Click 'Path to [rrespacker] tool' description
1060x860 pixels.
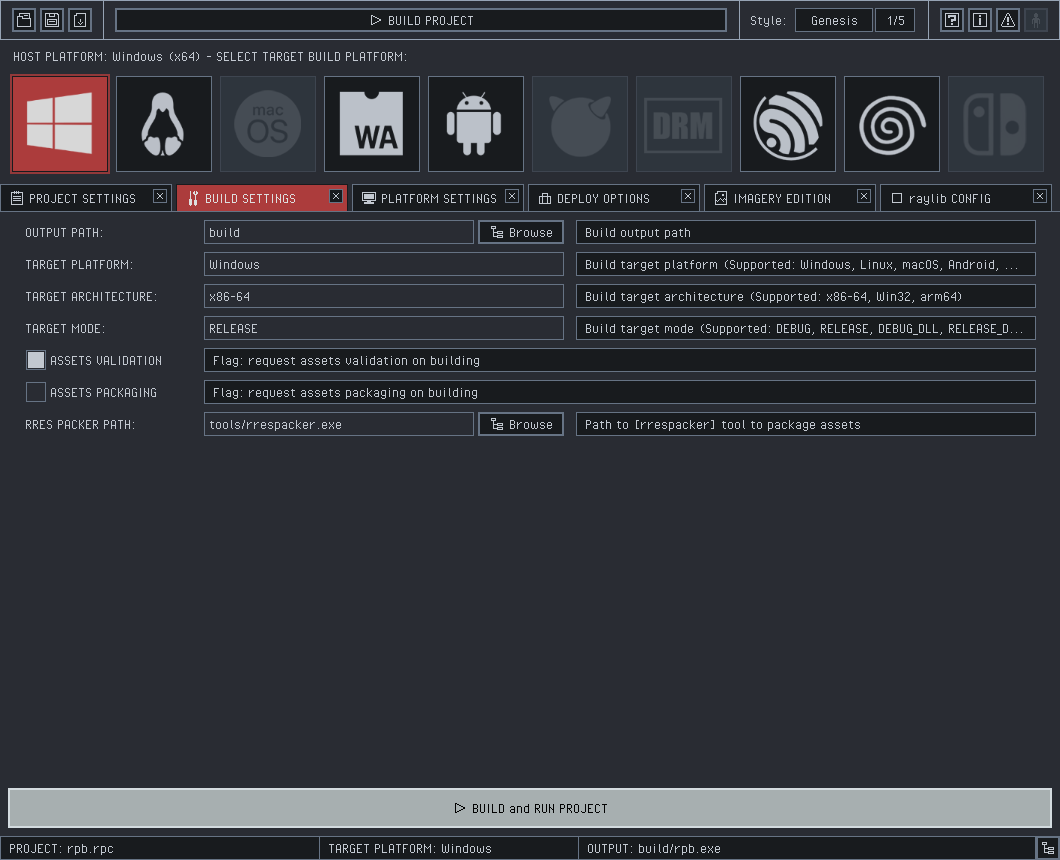pyautogui.click(x=806, y=425)
